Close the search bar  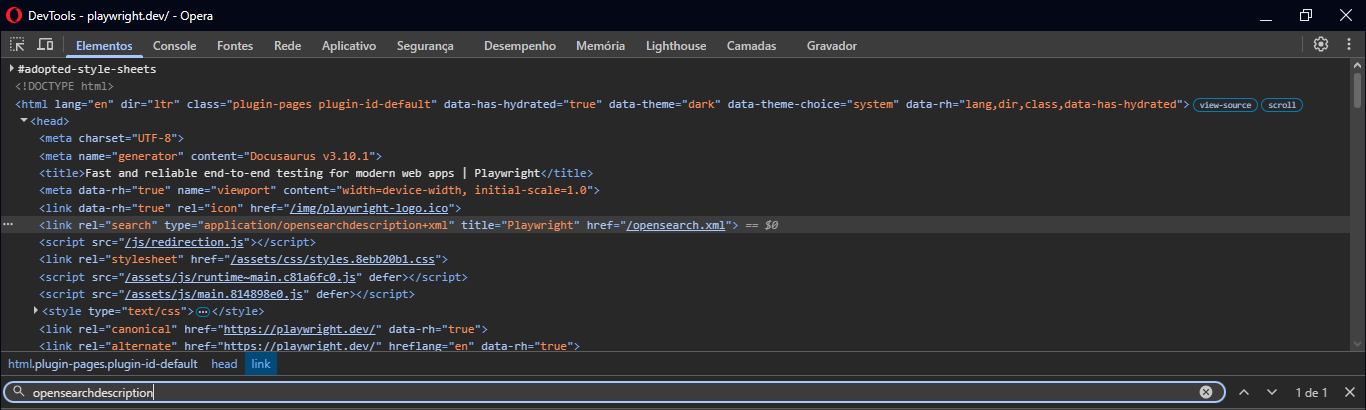(x=1350, y=392)
